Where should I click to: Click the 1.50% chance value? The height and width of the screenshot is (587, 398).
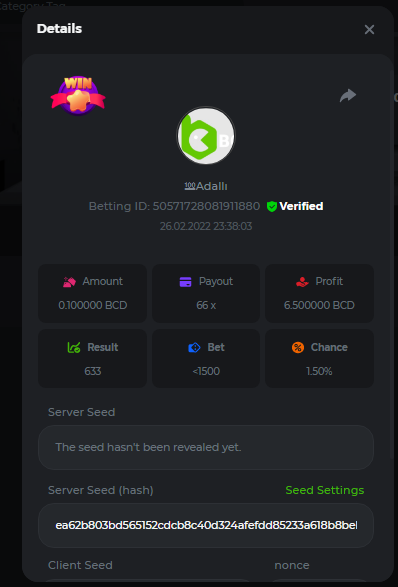click(x=319, y=371)
